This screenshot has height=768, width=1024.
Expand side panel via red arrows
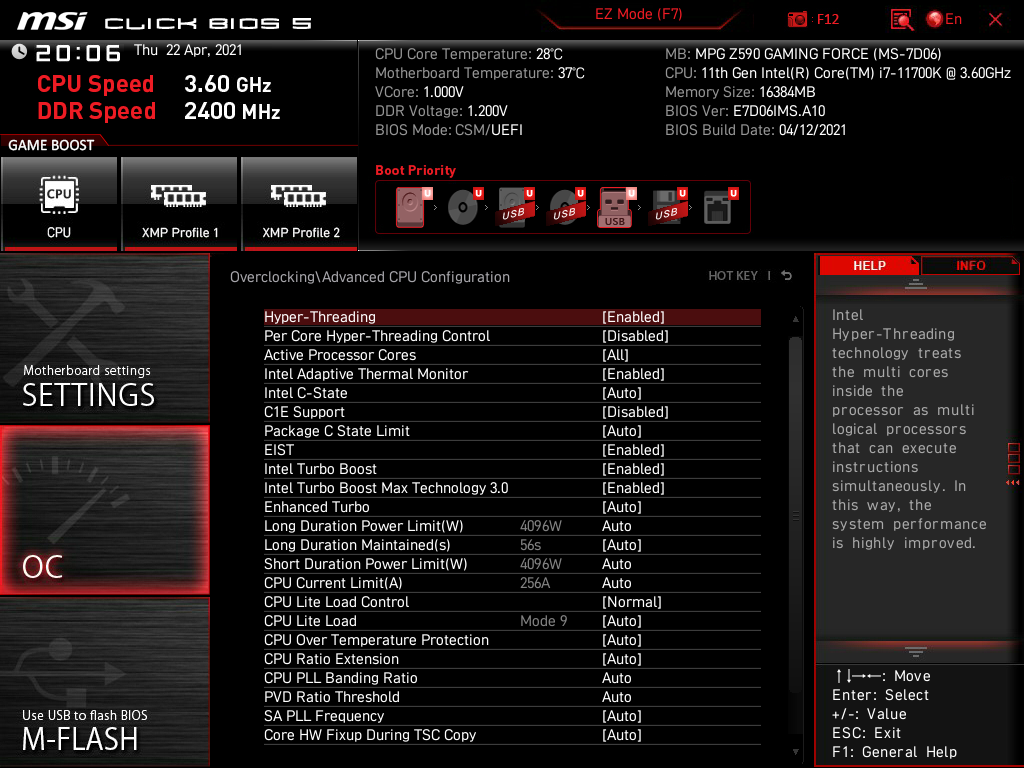click(x=1013, y=483)
